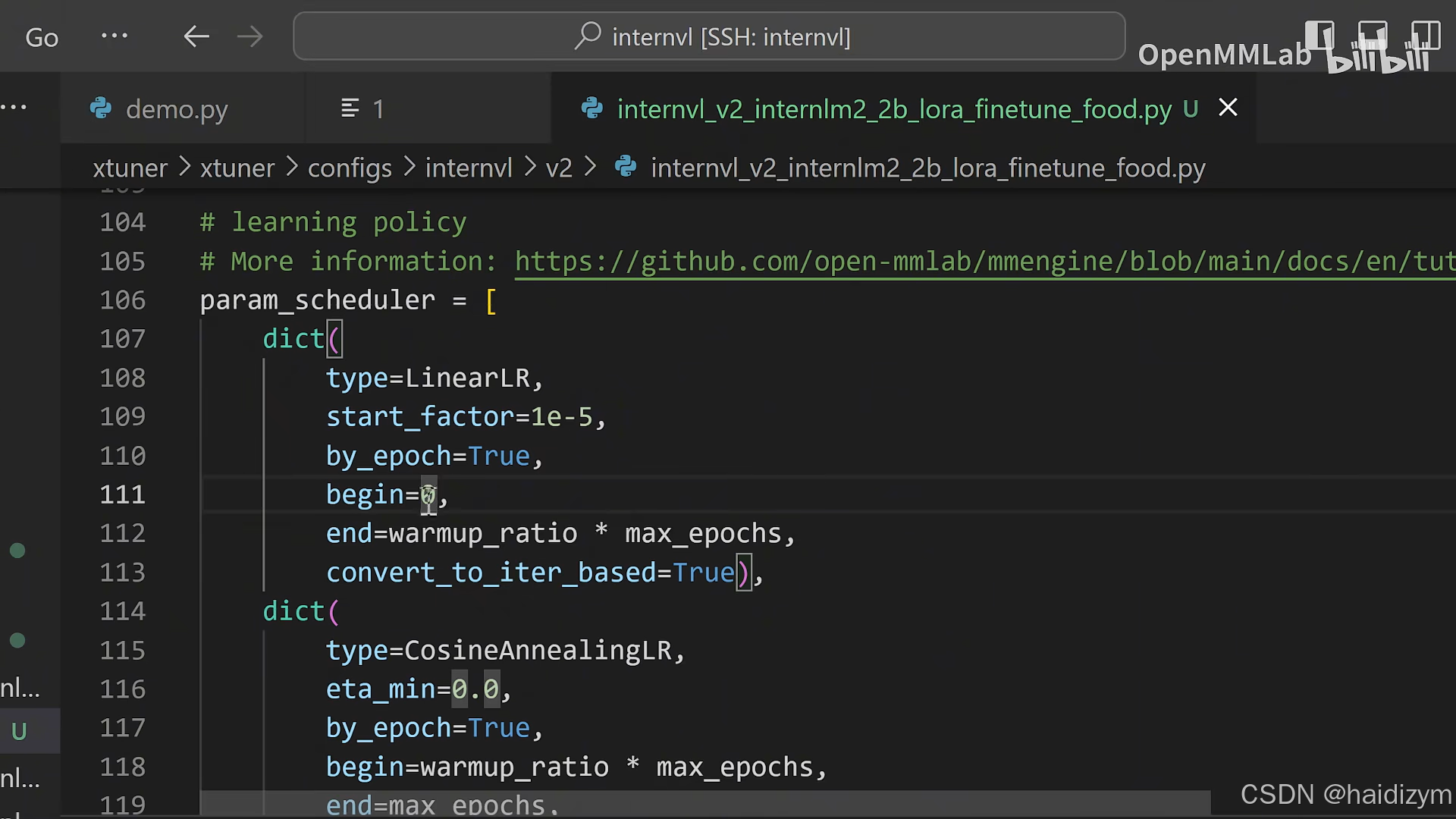Select the highlighted U file in sidebar
The image size is (1456, 819).
[20, 731]
